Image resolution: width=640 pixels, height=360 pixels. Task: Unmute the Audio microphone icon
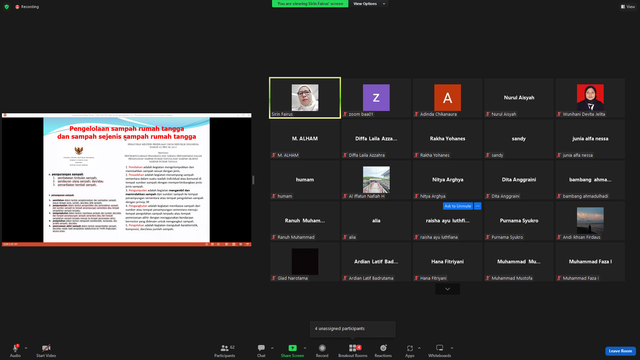pos(15,348)
